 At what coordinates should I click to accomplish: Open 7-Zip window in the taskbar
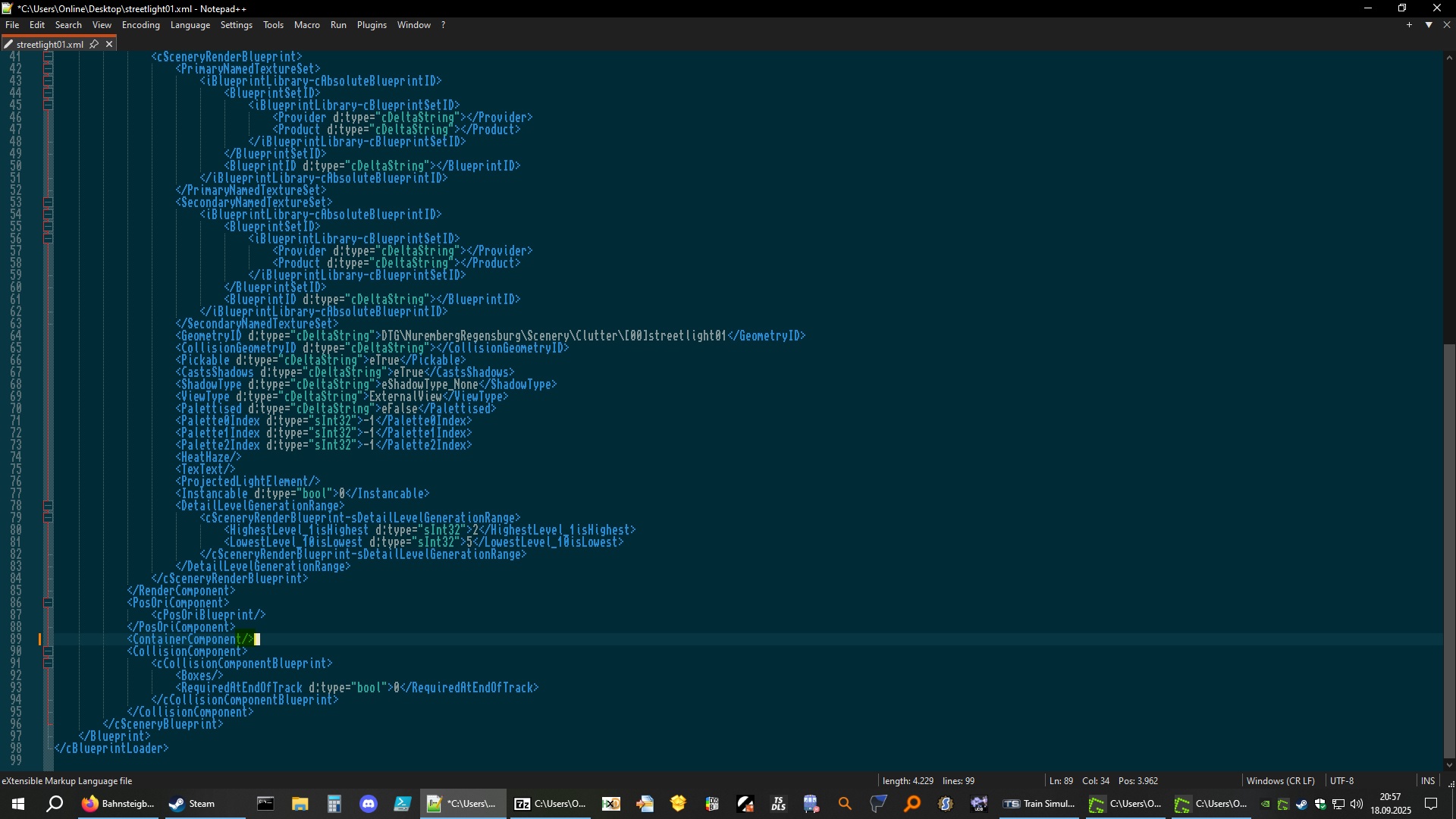pyautogui.click(x=550, y=804)
